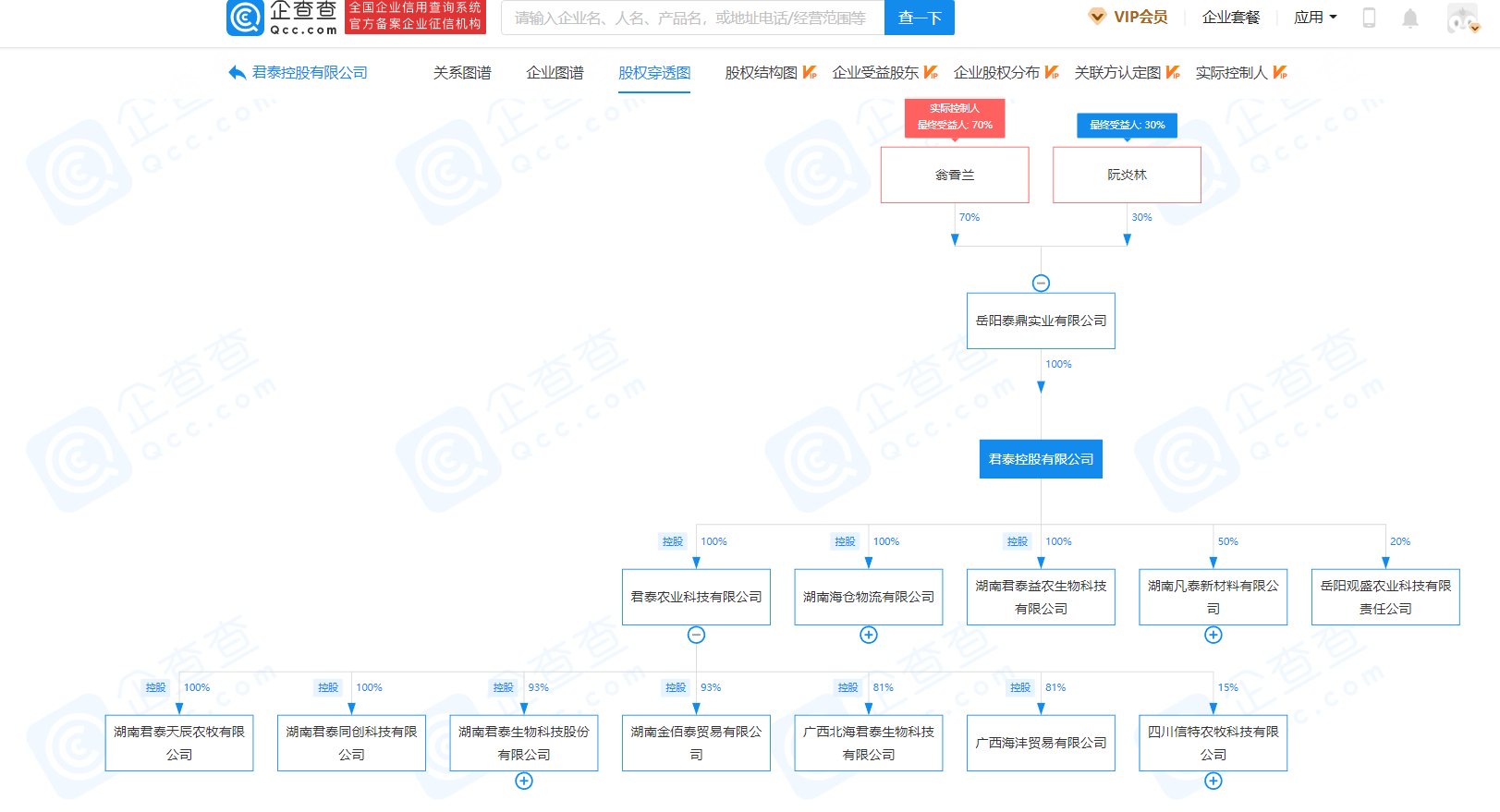Click the 控股 tag above 湖南海仓物流有限公司

[x=845, y=541]
